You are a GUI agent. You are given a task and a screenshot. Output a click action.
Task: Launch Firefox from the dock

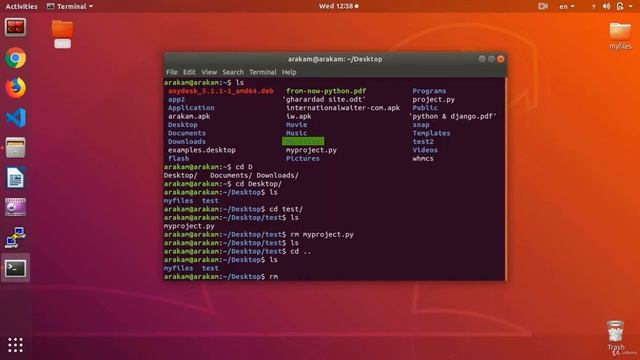pos(16,88)
